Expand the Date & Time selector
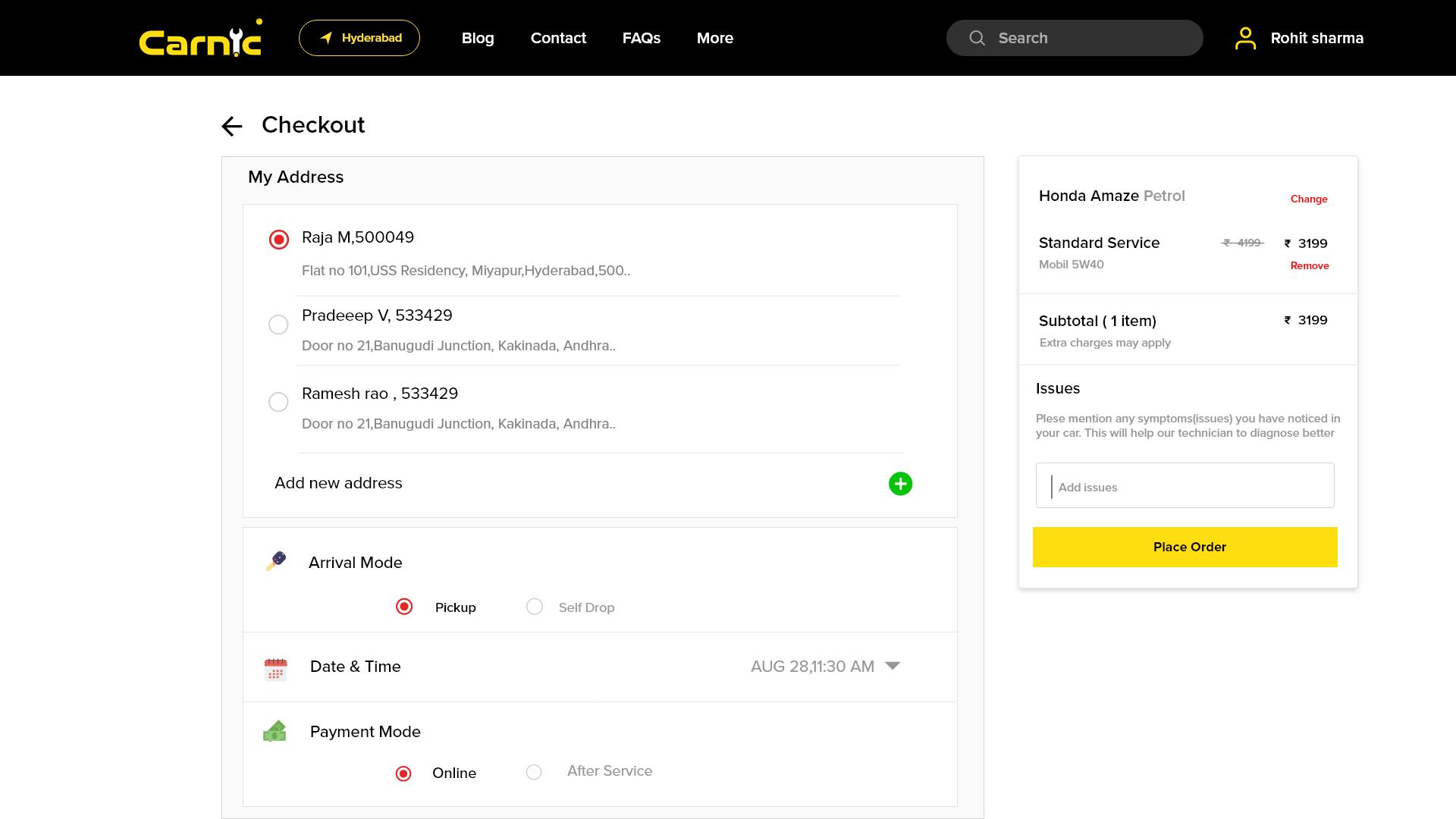Screen dimensions: 1456x819 pyautogui.click(x=893, y=666)
